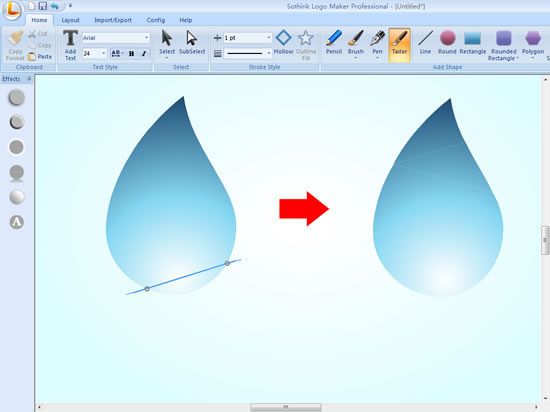Toggle Italic text formatting

[144, 54]
